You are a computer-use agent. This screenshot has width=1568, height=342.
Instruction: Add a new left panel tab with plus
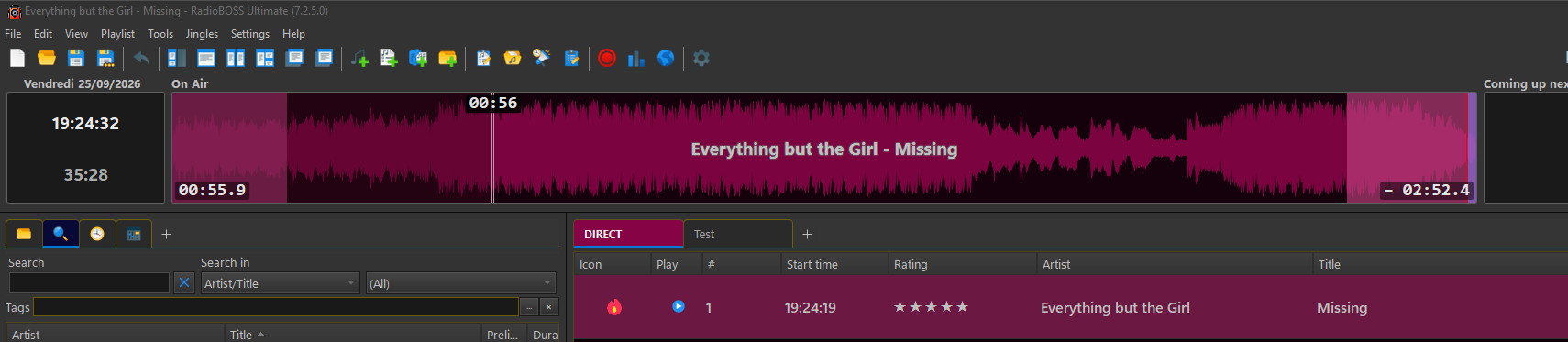point(166,234)
